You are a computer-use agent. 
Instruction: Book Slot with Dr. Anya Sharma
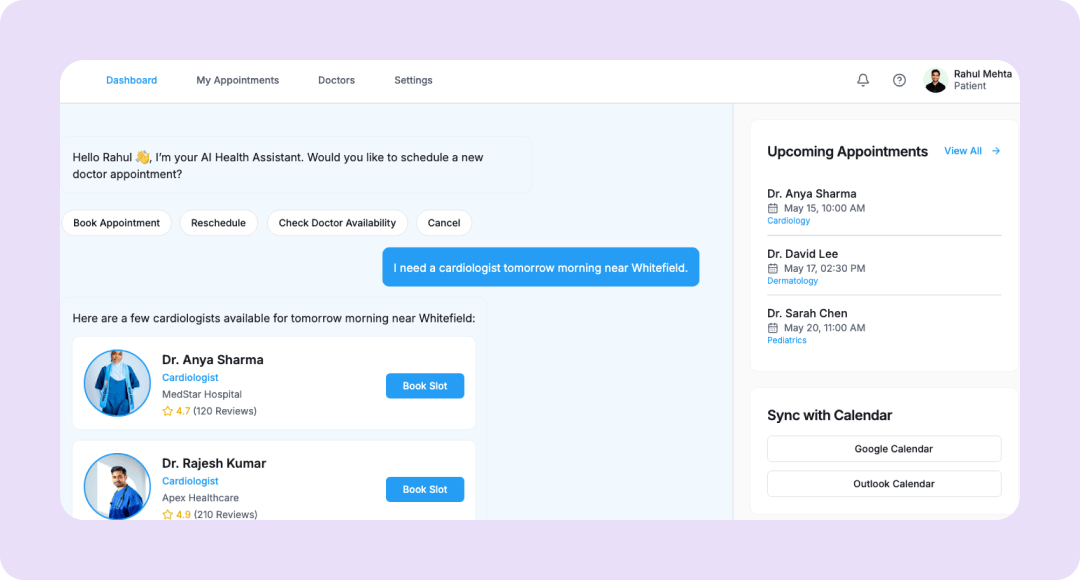pyautogui.click(x=425, y=386)
